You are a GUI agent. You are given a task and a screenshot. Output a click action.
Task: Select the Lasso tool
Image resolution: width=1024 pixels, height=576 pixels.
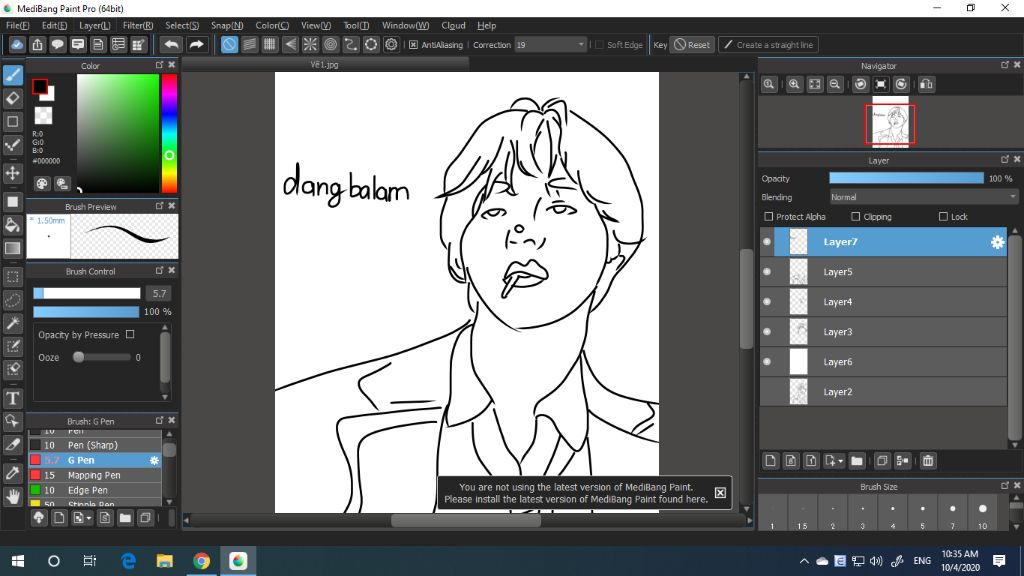[x=13, y=300]
